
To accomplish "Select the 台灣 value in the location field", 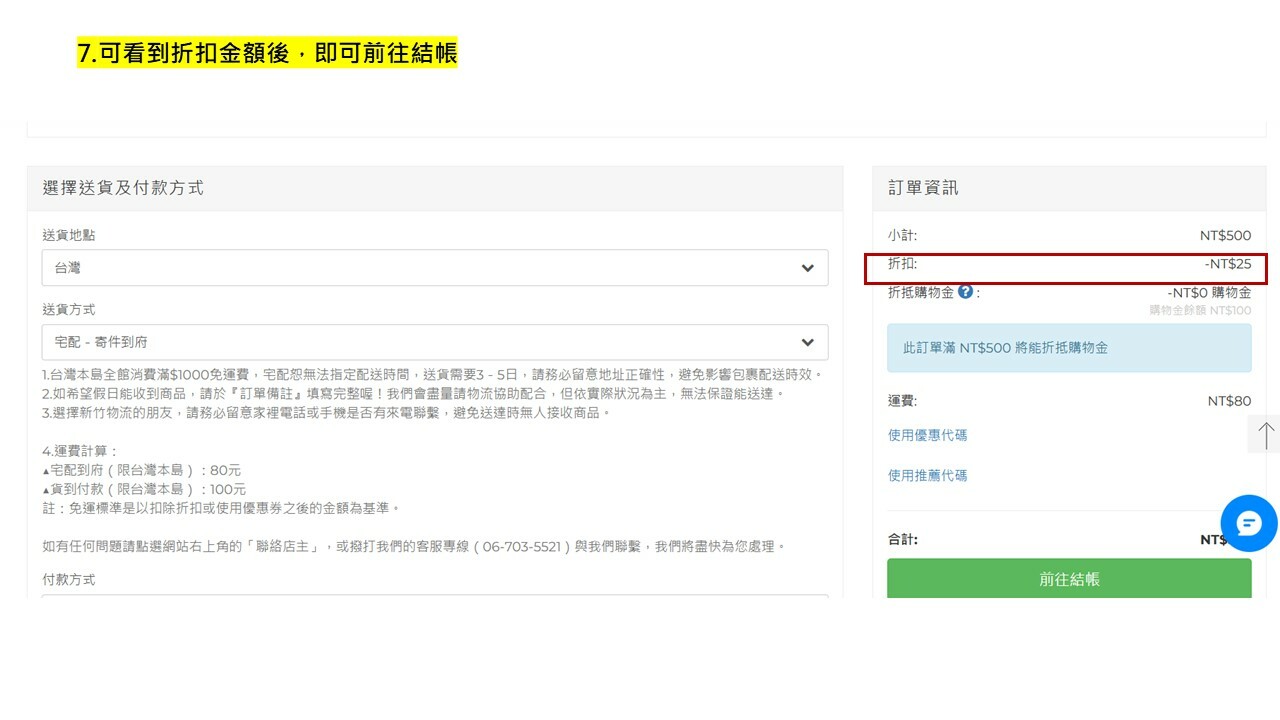I will [x=68, y=268].
